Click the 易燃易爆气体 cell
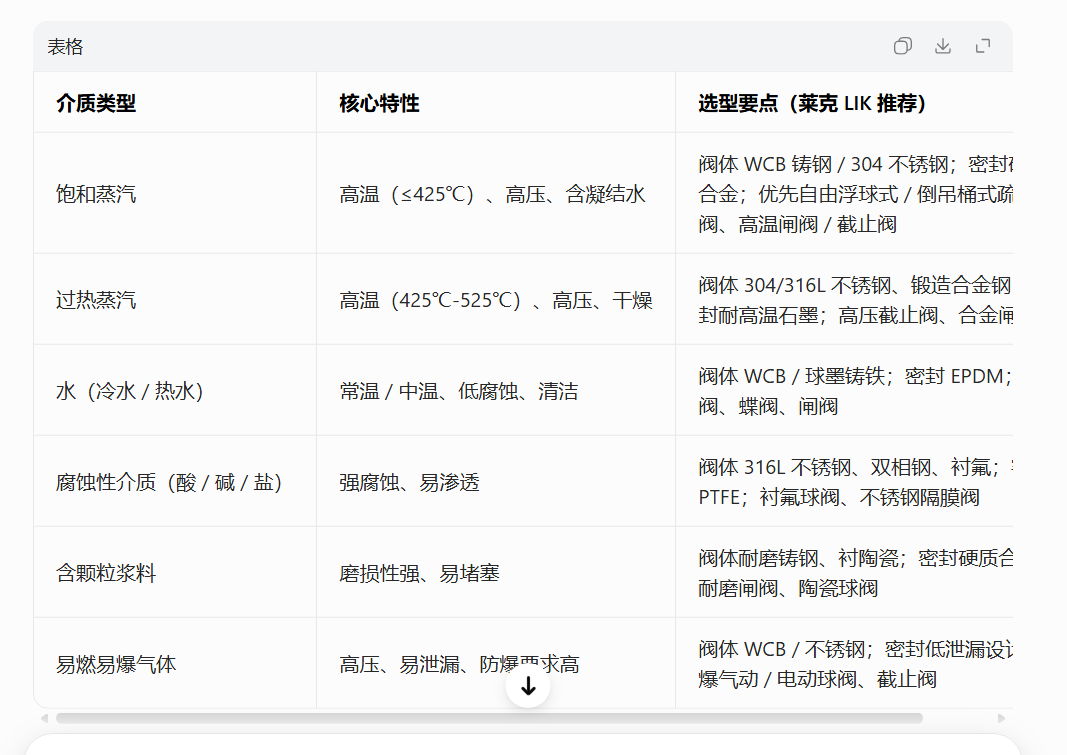Image resolution: width=1067 pixels, height=755 pixels. pos(175,664)
